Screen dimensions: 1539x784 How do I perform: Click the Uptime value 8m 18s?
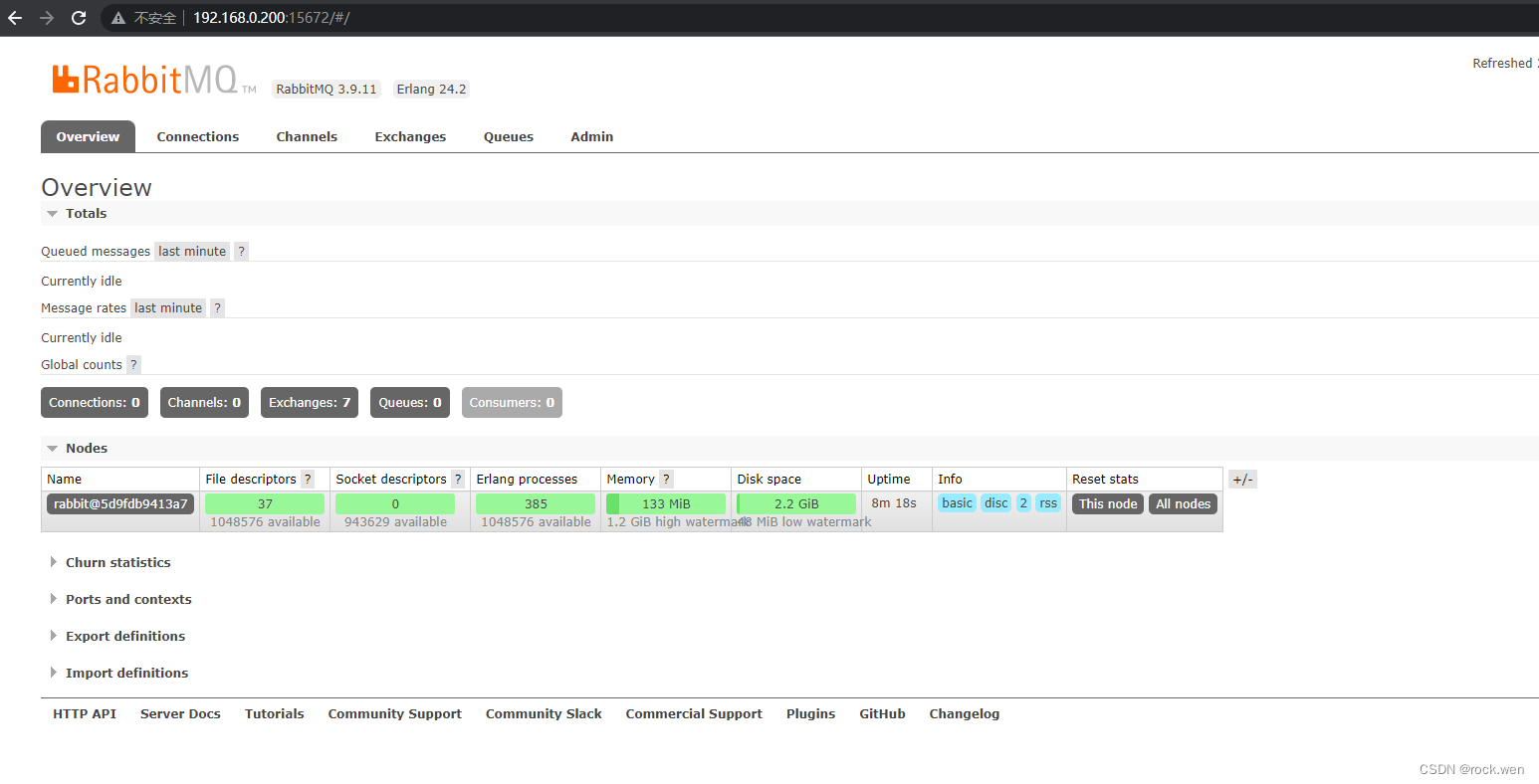[x=894, y=503]
